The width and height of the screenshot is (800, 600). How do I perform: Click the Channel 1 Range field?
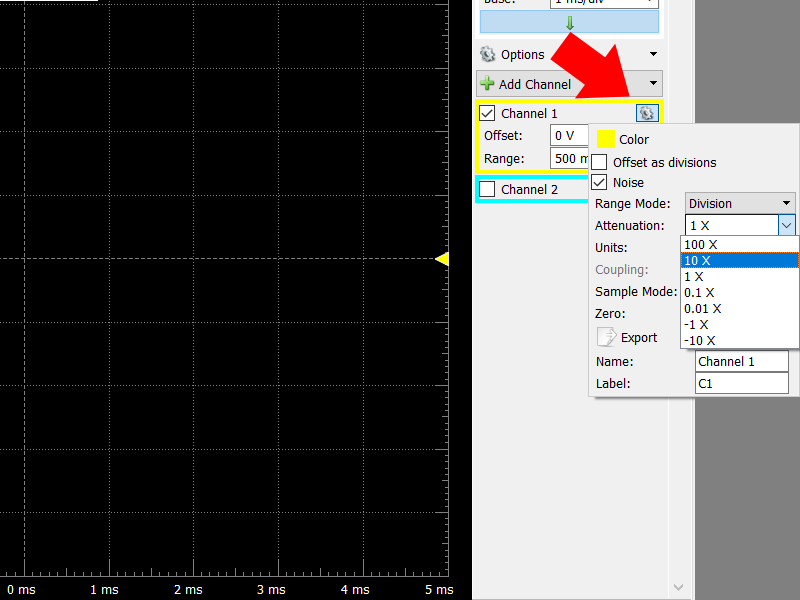pyautogui.click(x=569, y=158)
